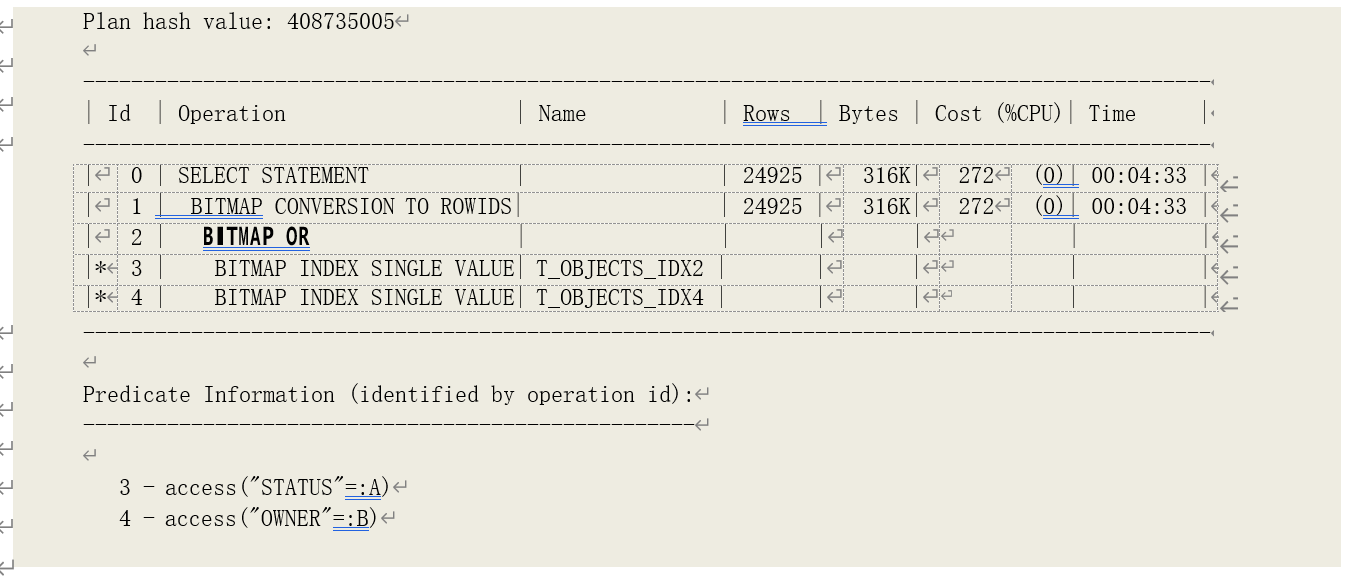Click the bold BITMAP OR text

[256, 237]
